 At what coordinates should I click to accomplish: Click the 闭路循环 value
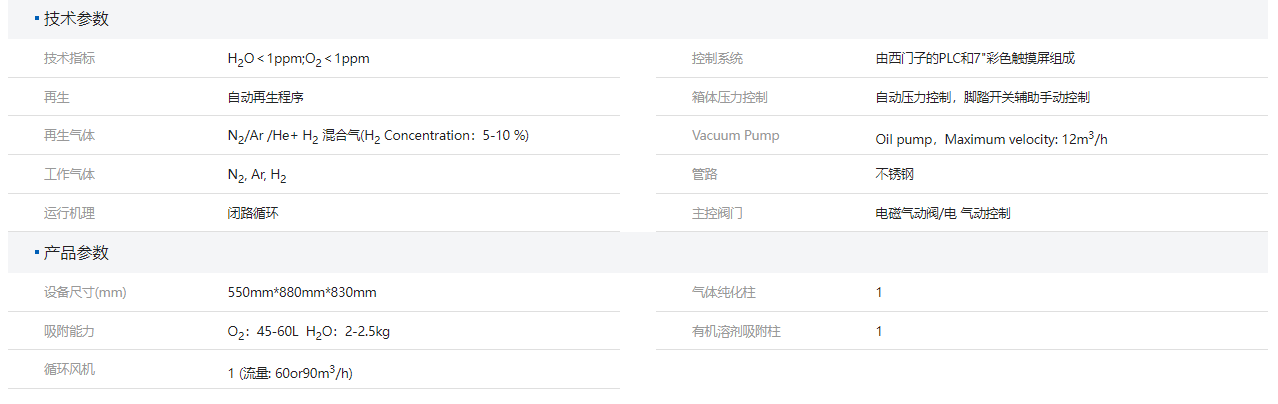tap(253, 213)
